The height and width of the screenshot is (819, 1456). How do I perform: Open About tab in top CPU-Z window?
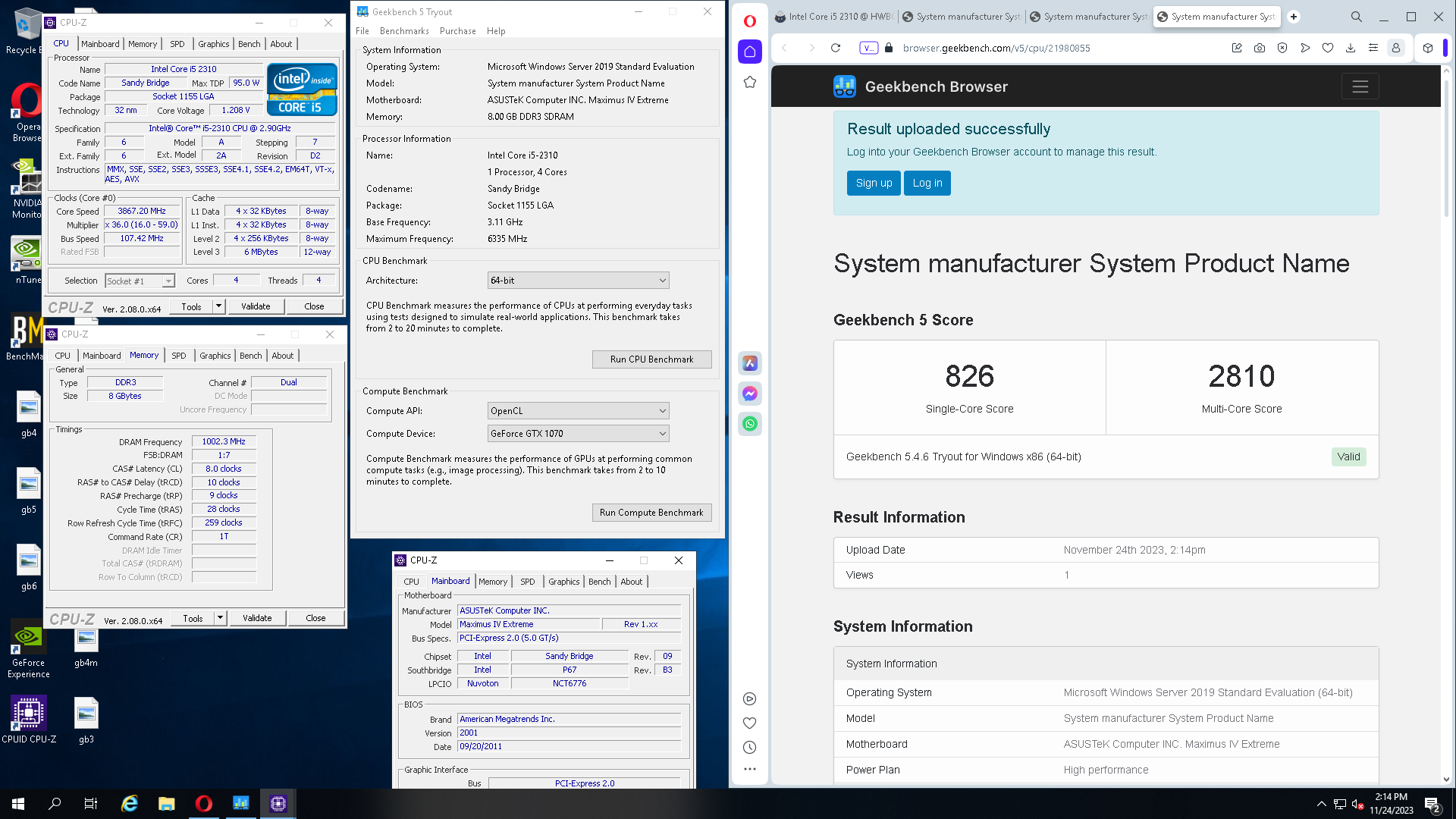[281, 44]
